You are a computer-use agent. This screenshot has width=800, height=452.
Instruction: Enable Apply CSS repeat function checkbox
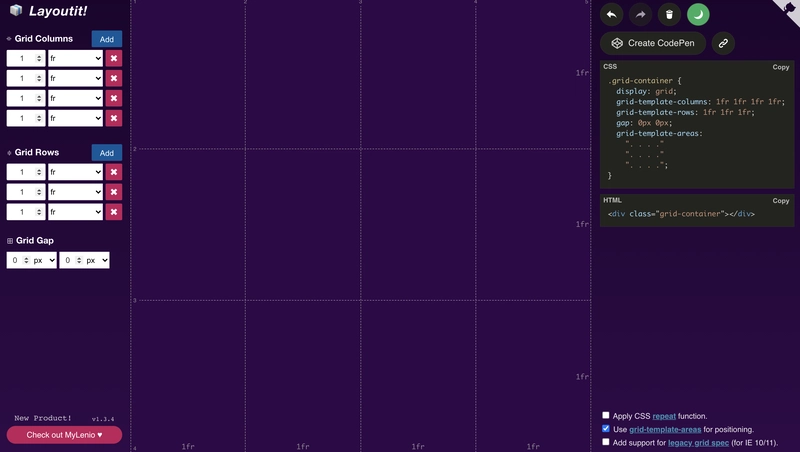pos(606,415)
